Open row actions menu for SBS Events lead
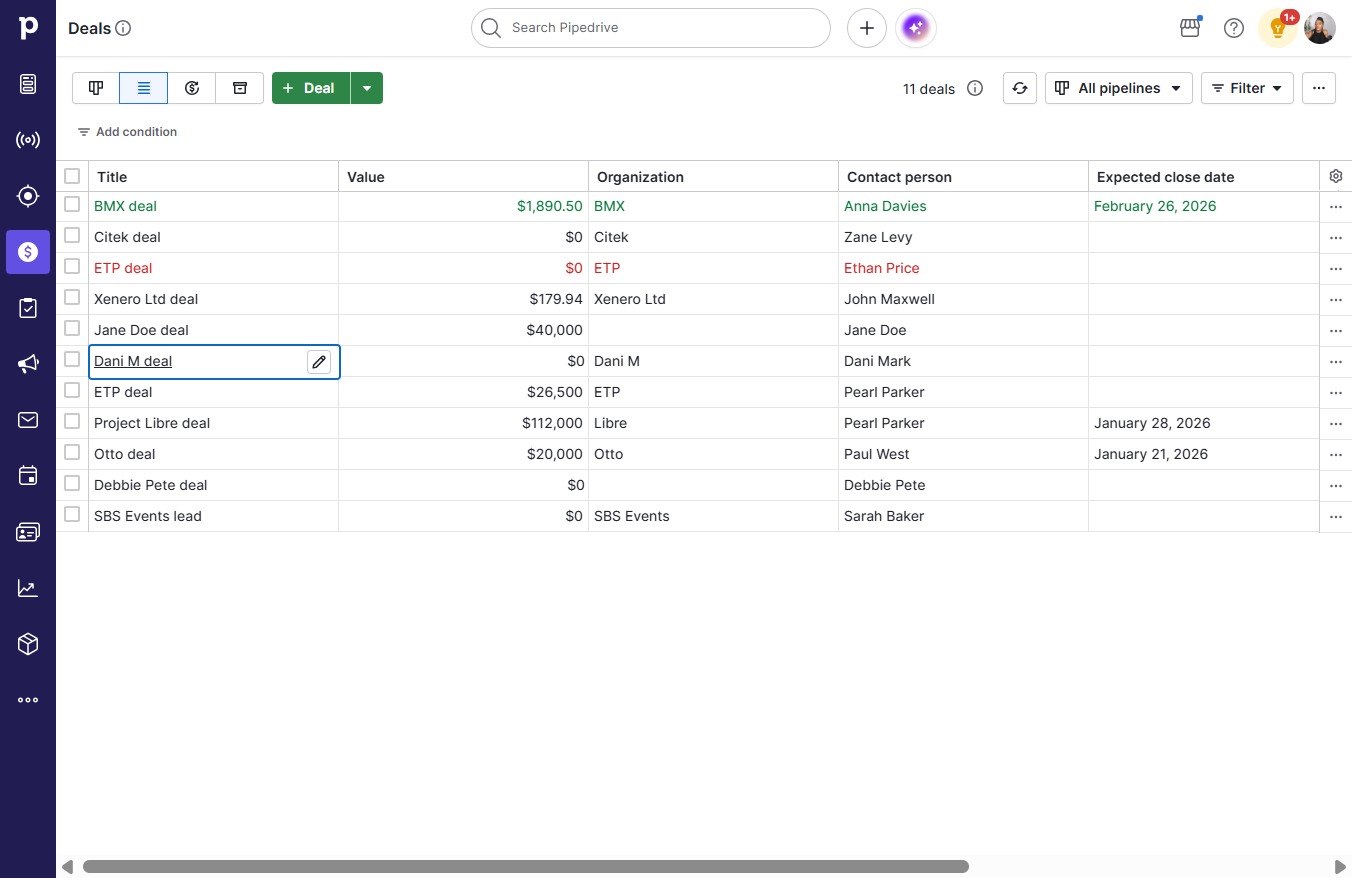This screenshot has width=1352, height=878. [x=1336, y=517]
